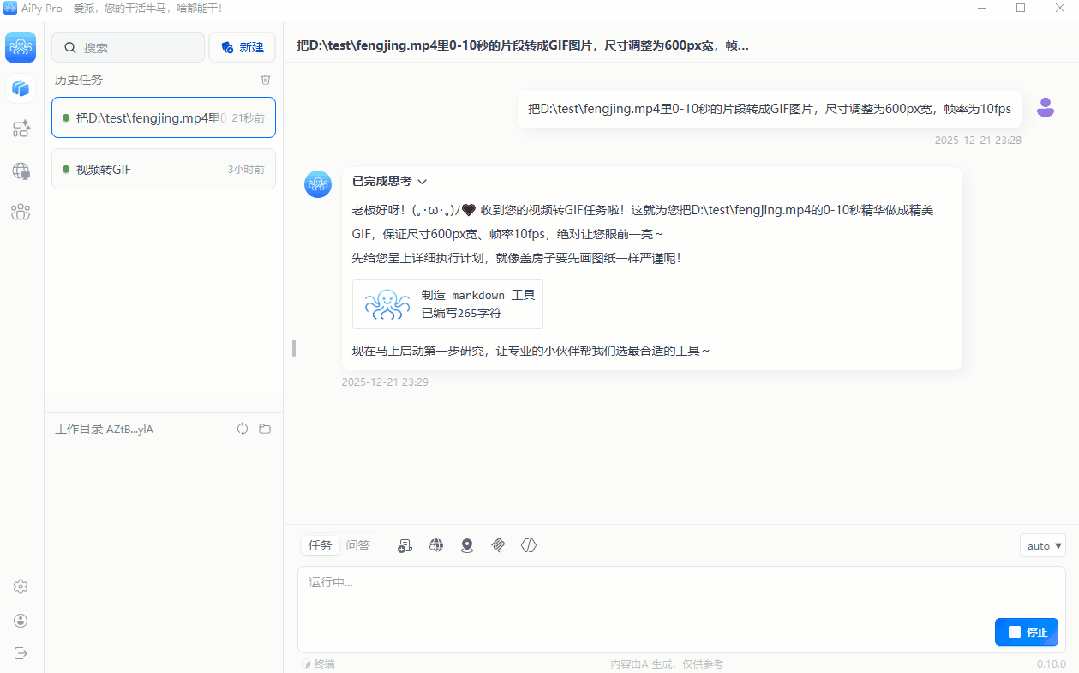Open the code snippet icon near input
Viewport: 1079px width, 673px height.
529,545
